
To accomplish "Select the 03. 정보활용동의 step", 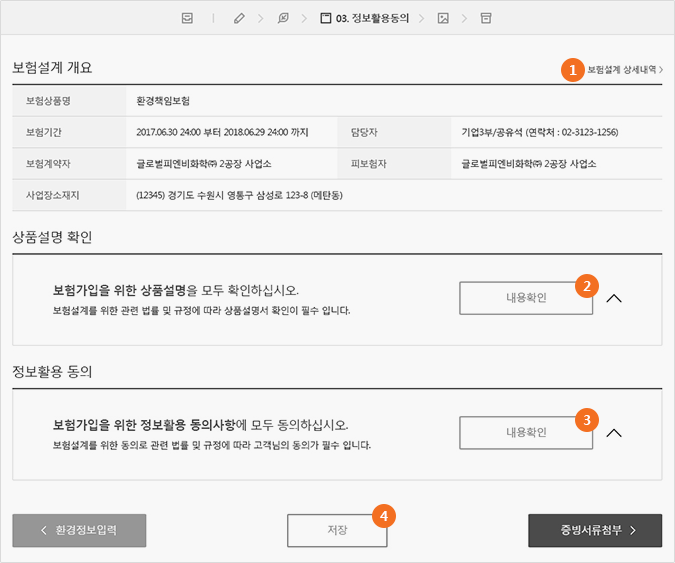I will point(364,18).
